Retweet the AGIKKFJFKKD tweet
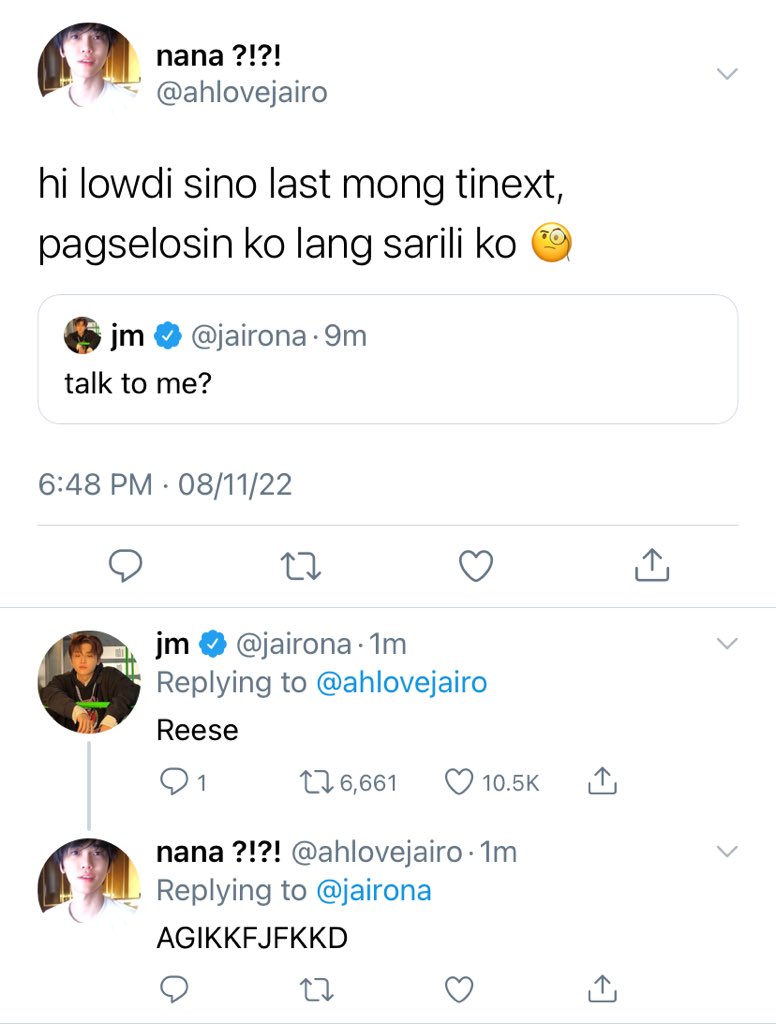The height and width of the screenshot is (1024, 776). [x=317, y=990]
